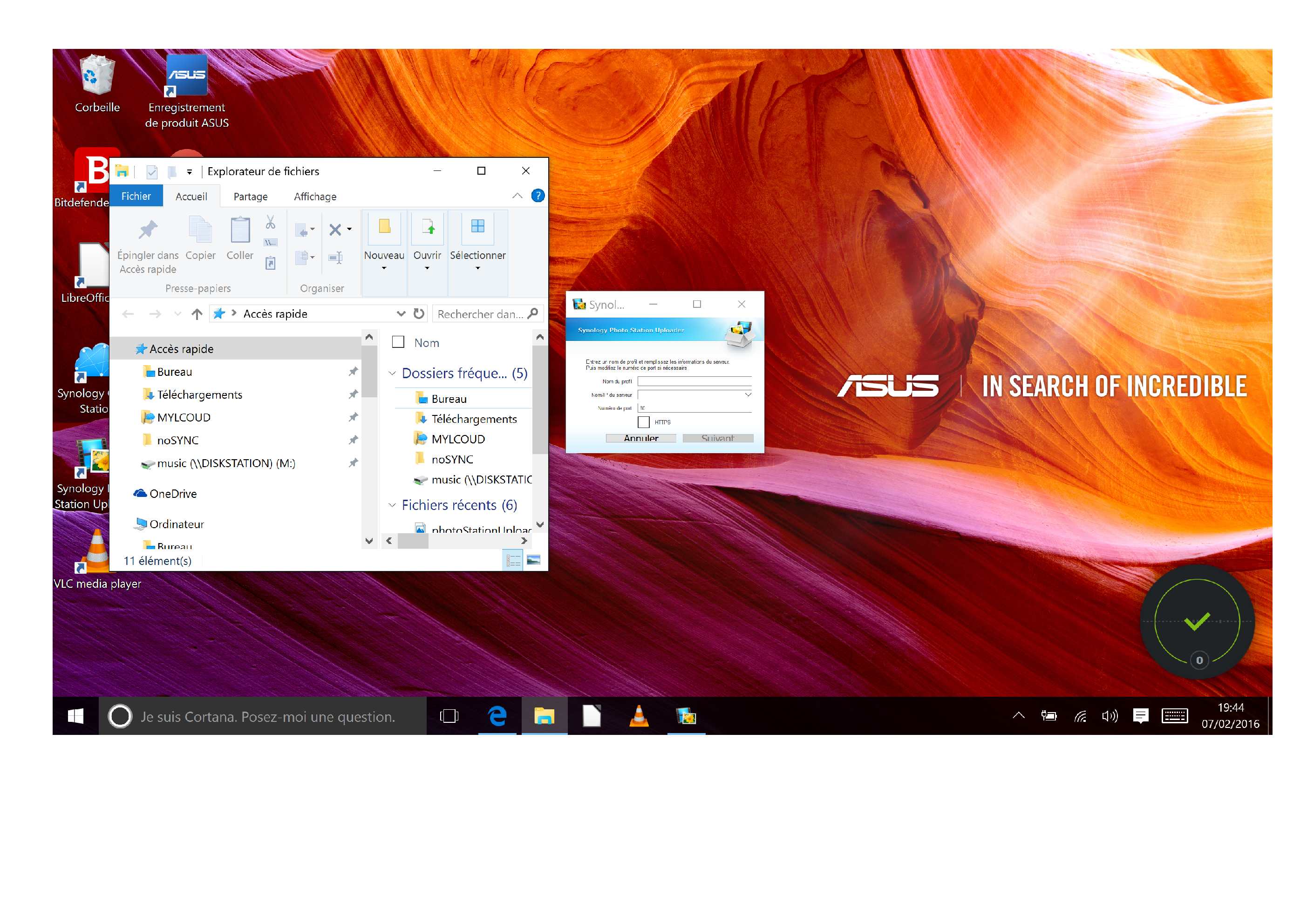This screenshot has height=924, width=1307.
Task: Click the Nom column header
Action: (x=427, y=343)
